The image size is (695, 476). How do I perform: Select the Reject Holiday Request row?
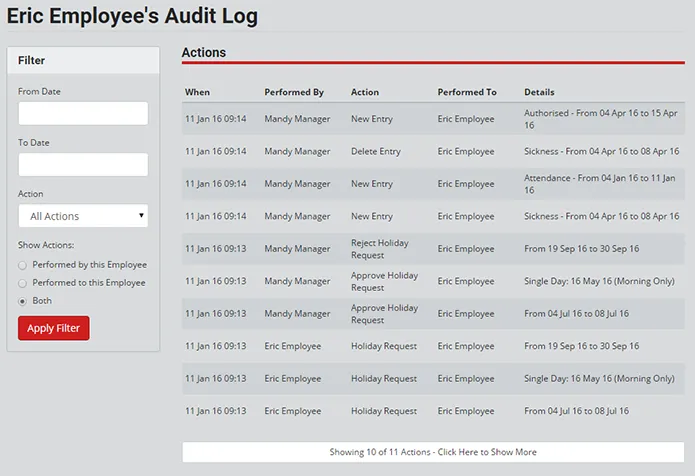pyautogui.click(x=433, y=249)
